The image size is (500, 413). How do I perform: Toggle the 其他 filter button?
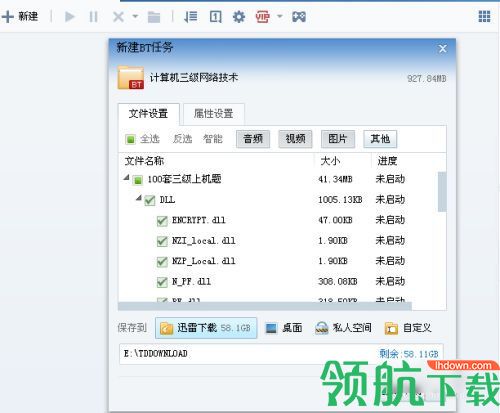pyautogui.click(x=380, y=139)
